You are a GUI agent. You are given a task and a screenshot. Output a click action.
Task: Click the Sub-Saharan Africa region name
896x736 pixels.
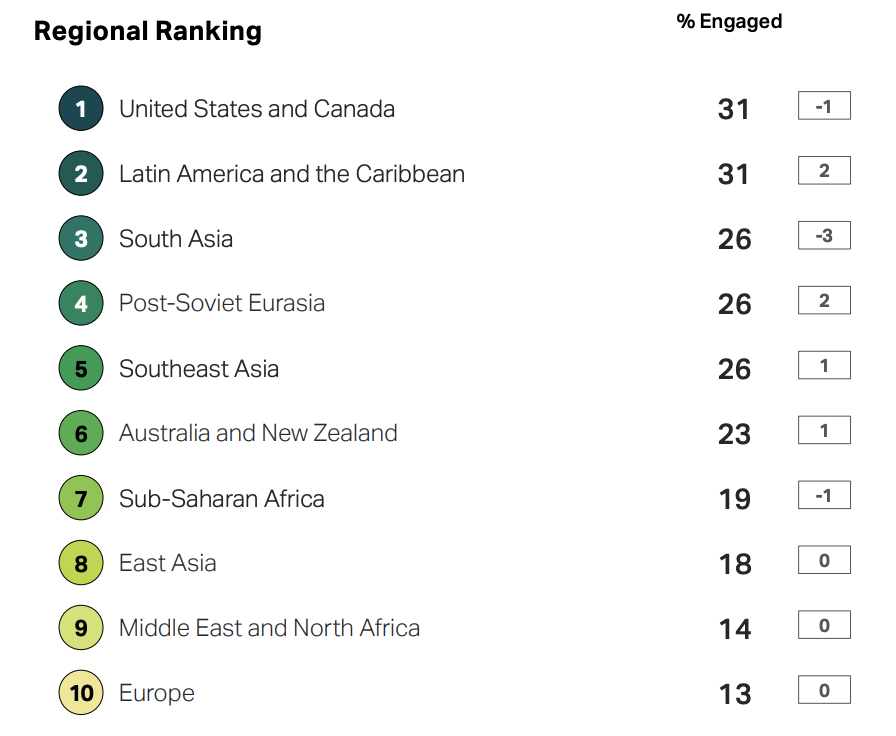pos(222,499)
